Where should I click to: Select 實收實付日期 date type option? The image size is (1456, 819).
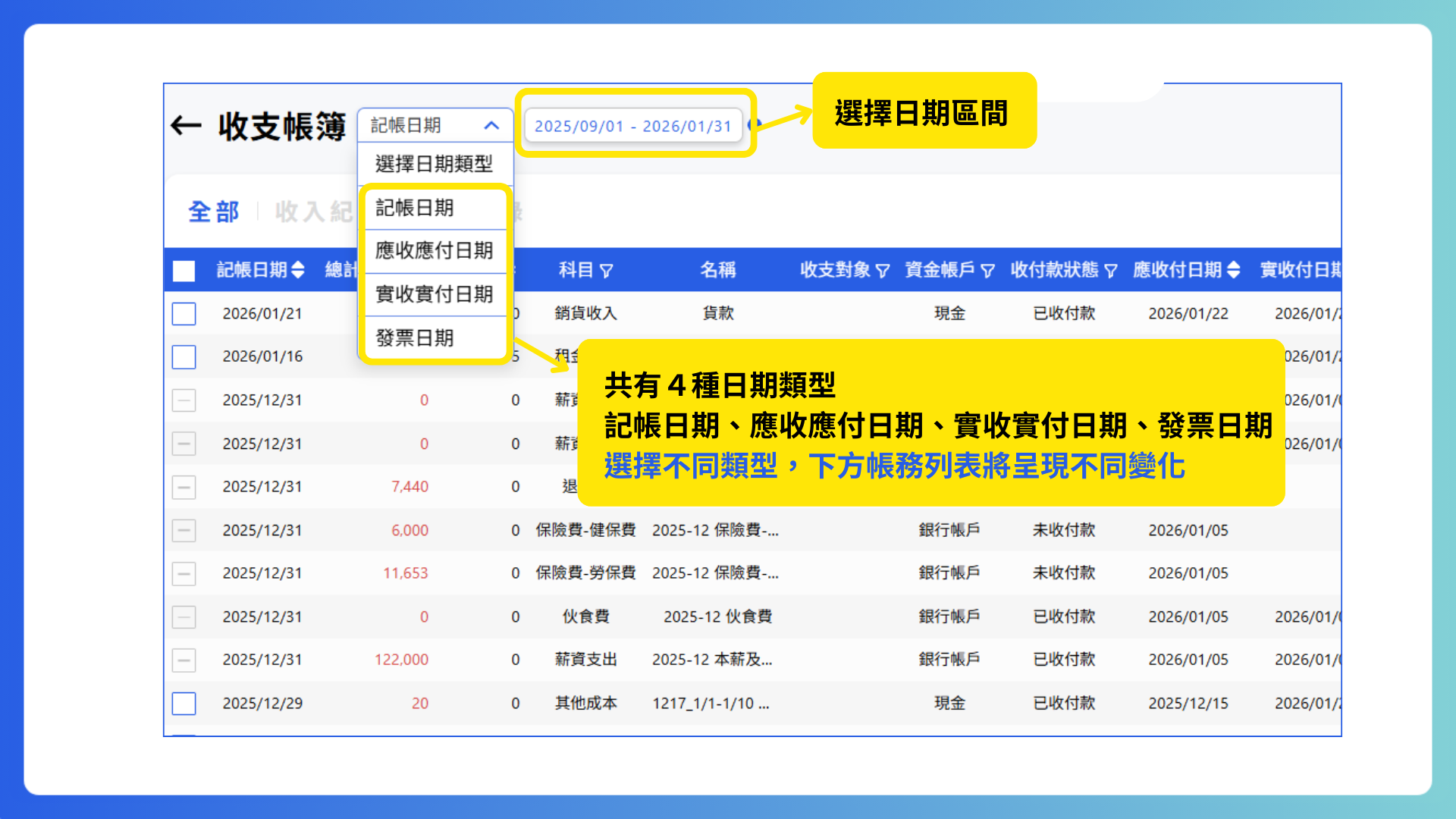[434, 295]
